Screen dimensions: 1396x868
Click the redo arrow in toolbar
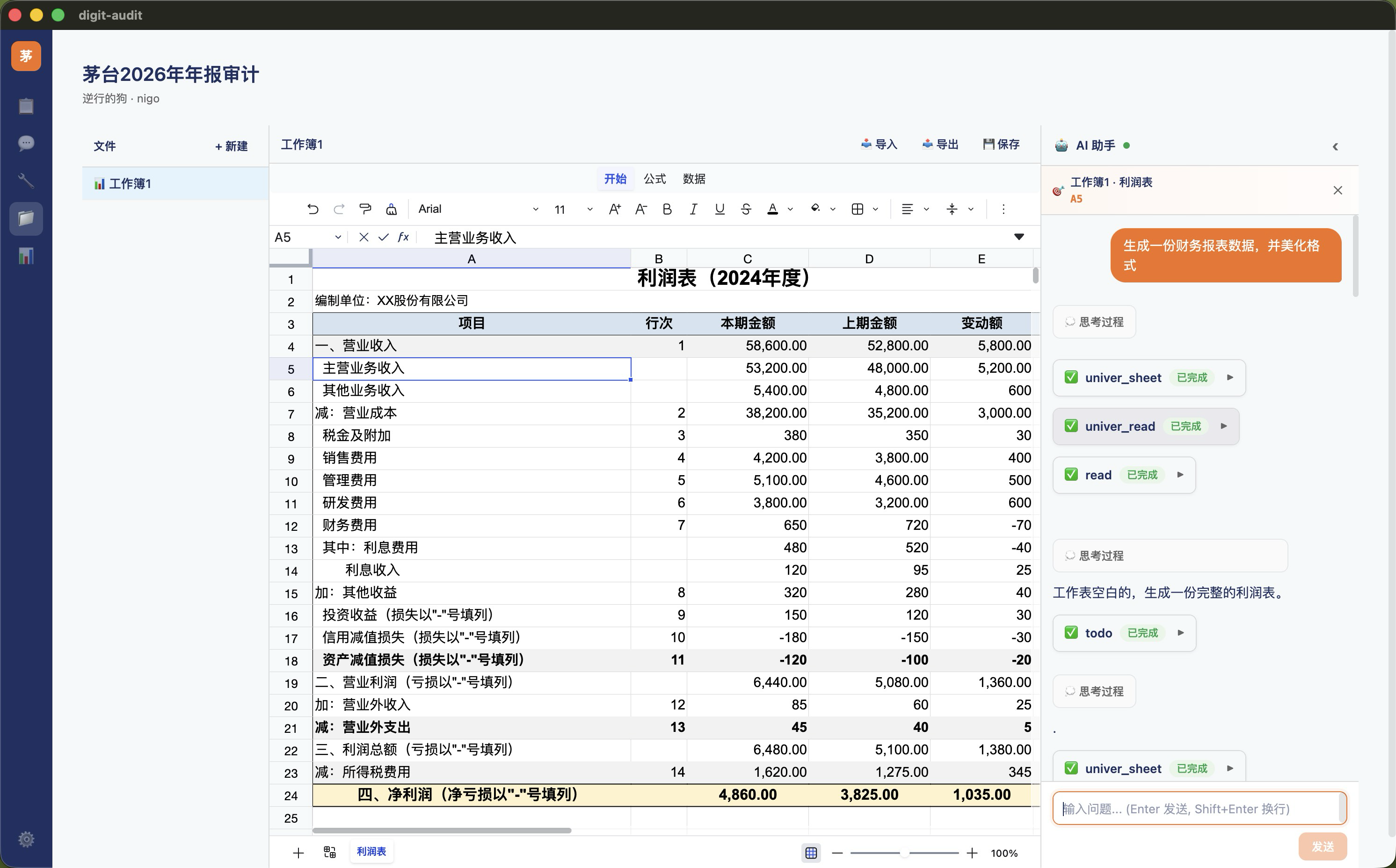(339, 209)
